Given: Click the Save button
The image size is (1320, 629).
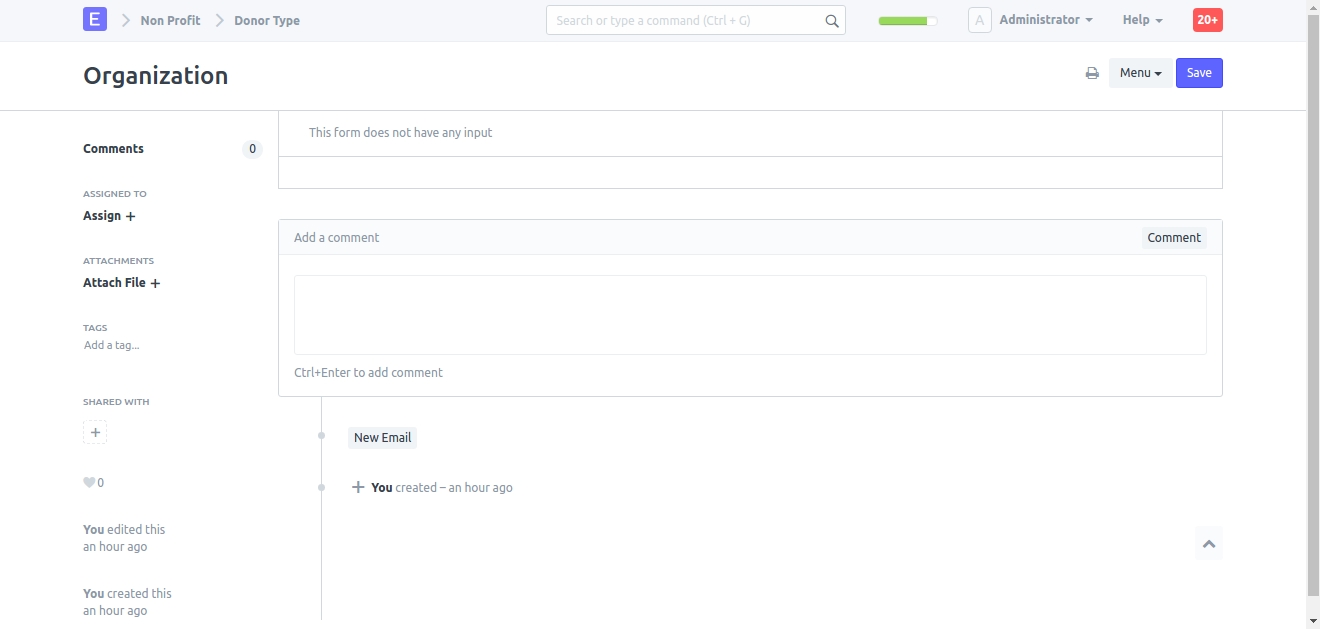Looking at the screenshot, I should [x=1199, y=73].
